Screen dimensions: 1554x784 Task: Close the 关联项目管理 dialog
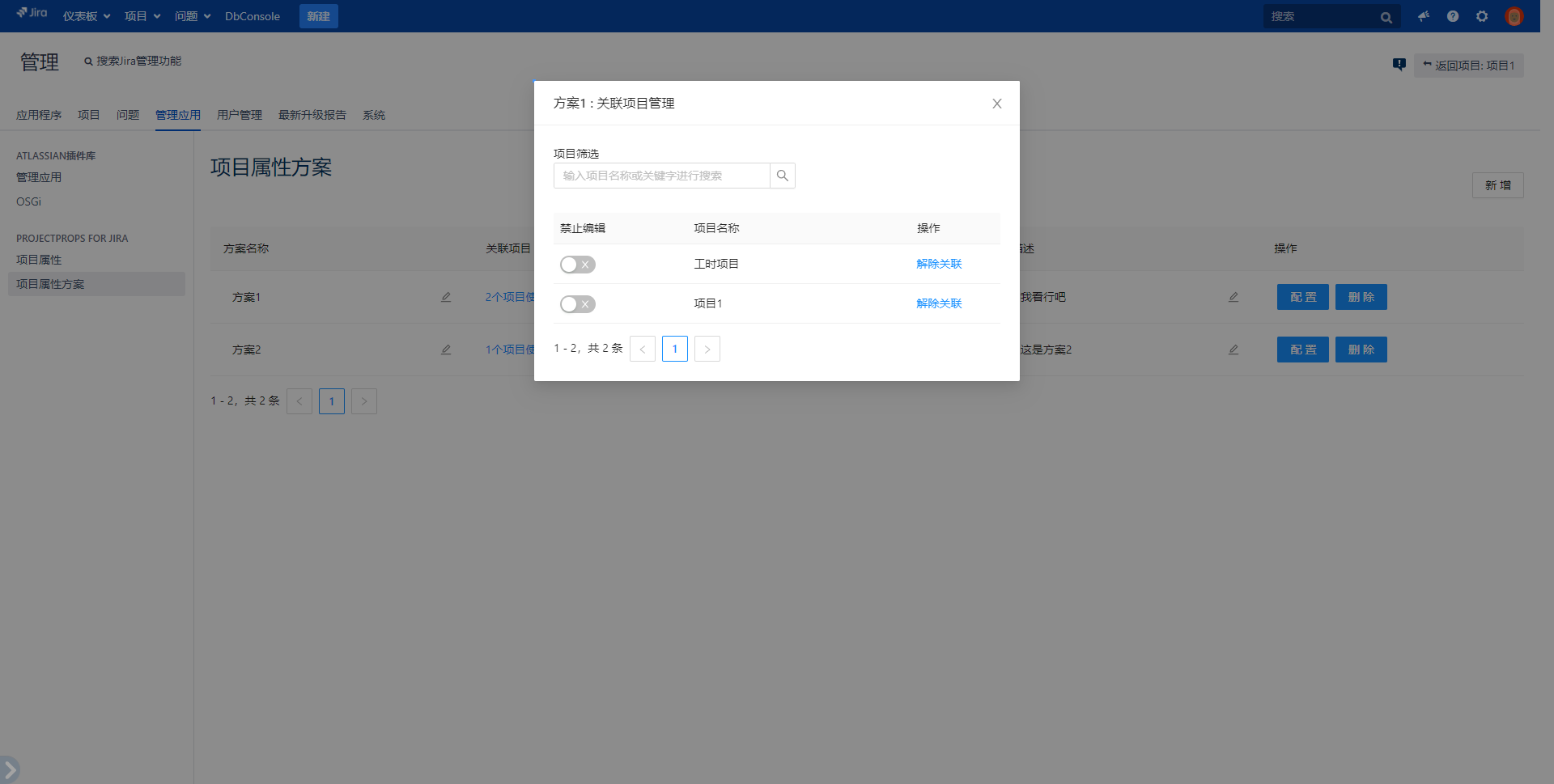tap(996, 104)
